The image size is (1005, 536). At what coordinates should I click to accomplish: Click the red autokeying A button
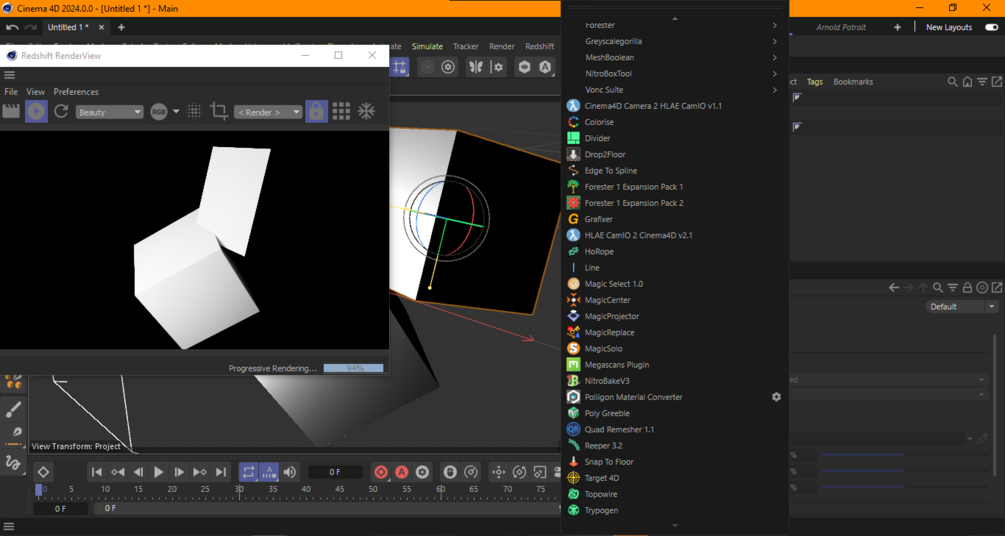coord(402,473)
